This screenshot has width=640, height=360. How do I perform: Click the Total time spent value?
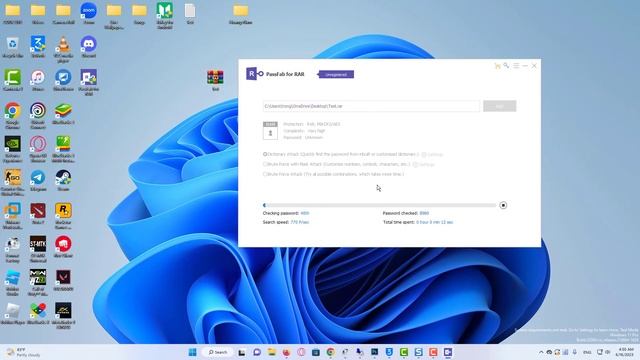435,222
